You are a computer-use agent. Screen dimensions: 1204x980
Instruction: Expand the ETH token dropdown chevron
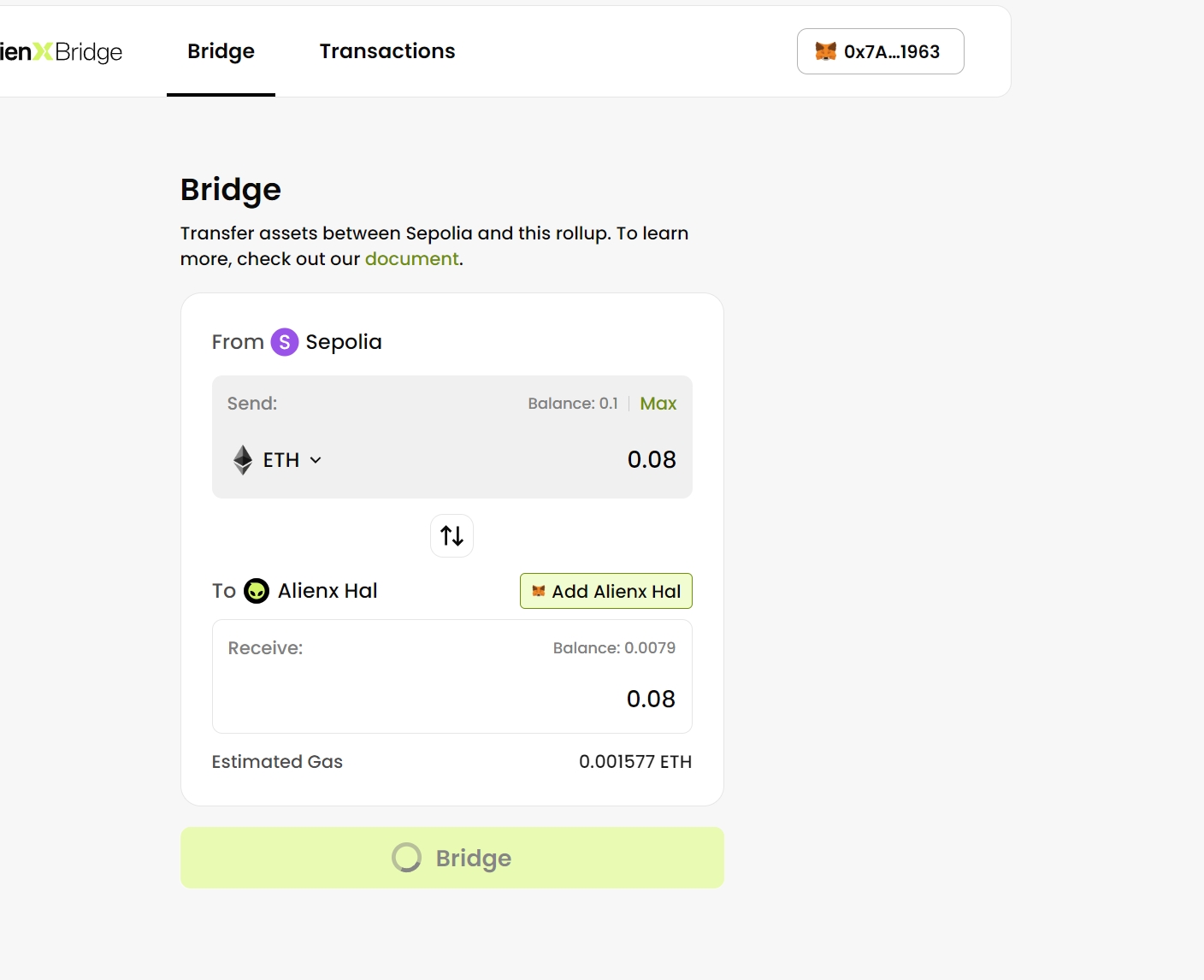[316, 460]
